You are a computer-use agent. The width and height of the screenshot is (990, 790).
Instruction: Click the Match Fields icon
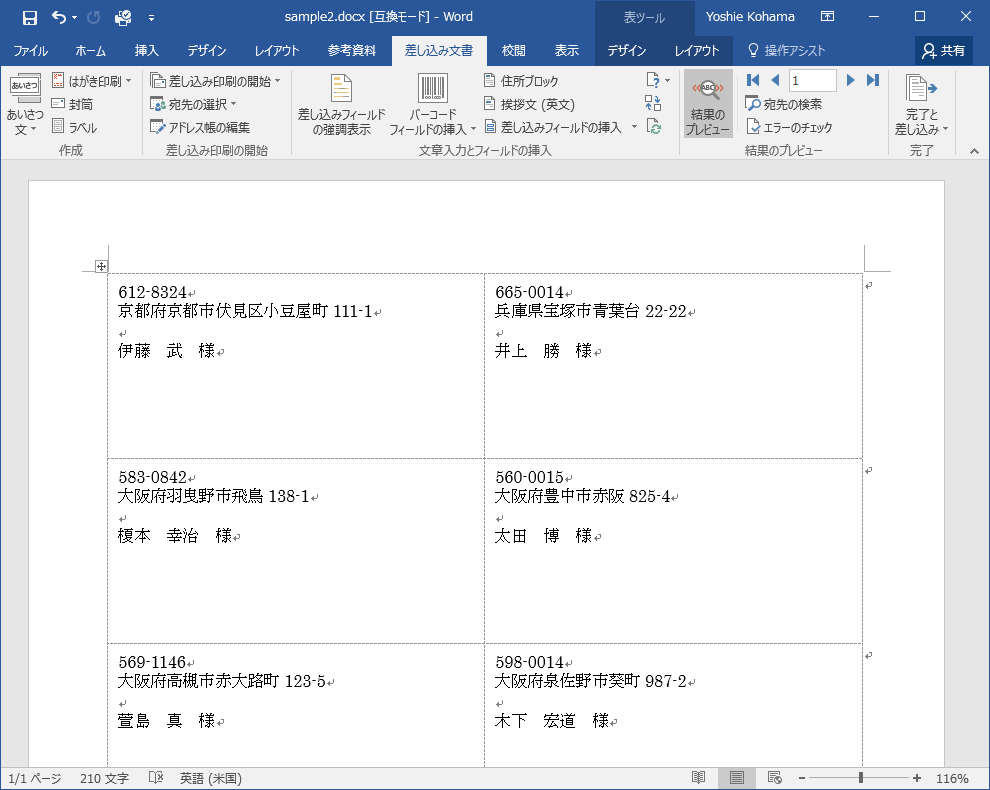point(653,103)
